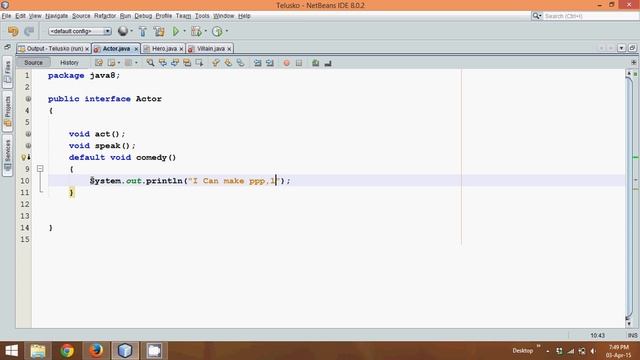Open the Window menu
Image resolution: width=640 pixels, height=360 pixels.
224,16
